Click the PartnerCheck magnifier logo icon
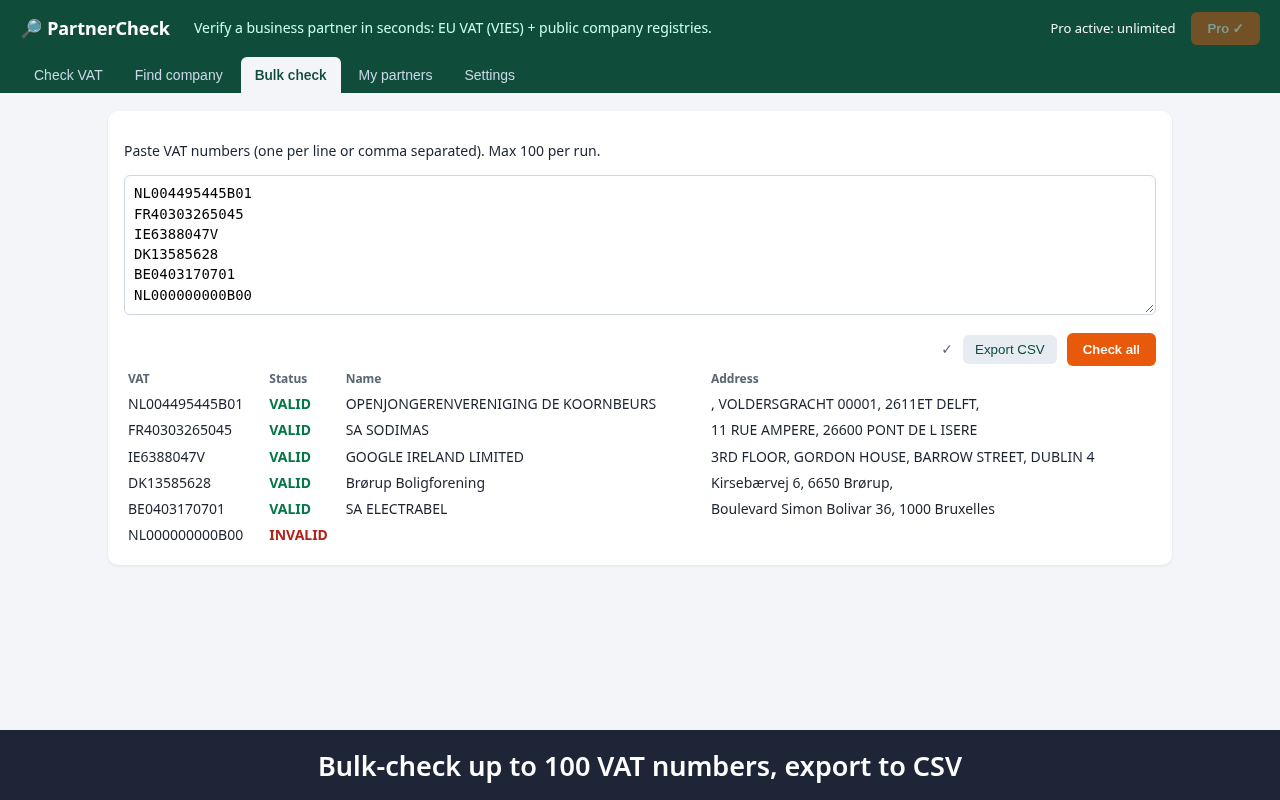Viewport: 1280px width, 800px height. (31, 28)
